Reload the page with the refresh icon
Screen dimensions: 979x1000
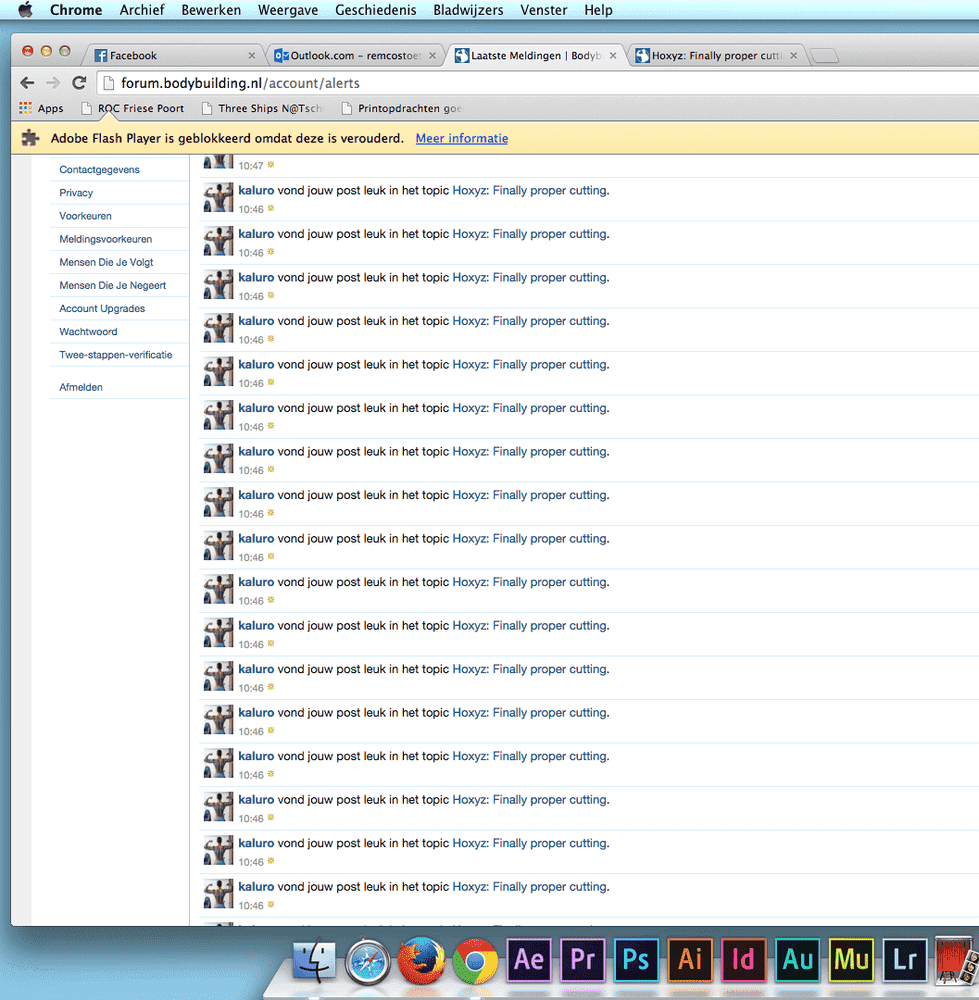[x=79, y=83]
